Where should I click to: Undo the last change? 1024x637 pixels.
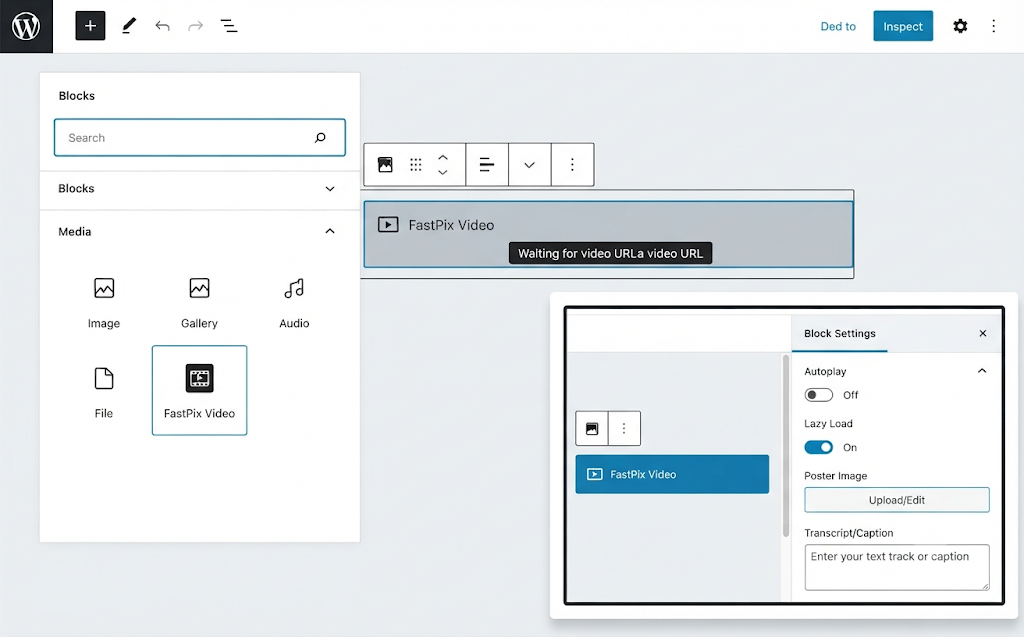(x=162, y=26)
